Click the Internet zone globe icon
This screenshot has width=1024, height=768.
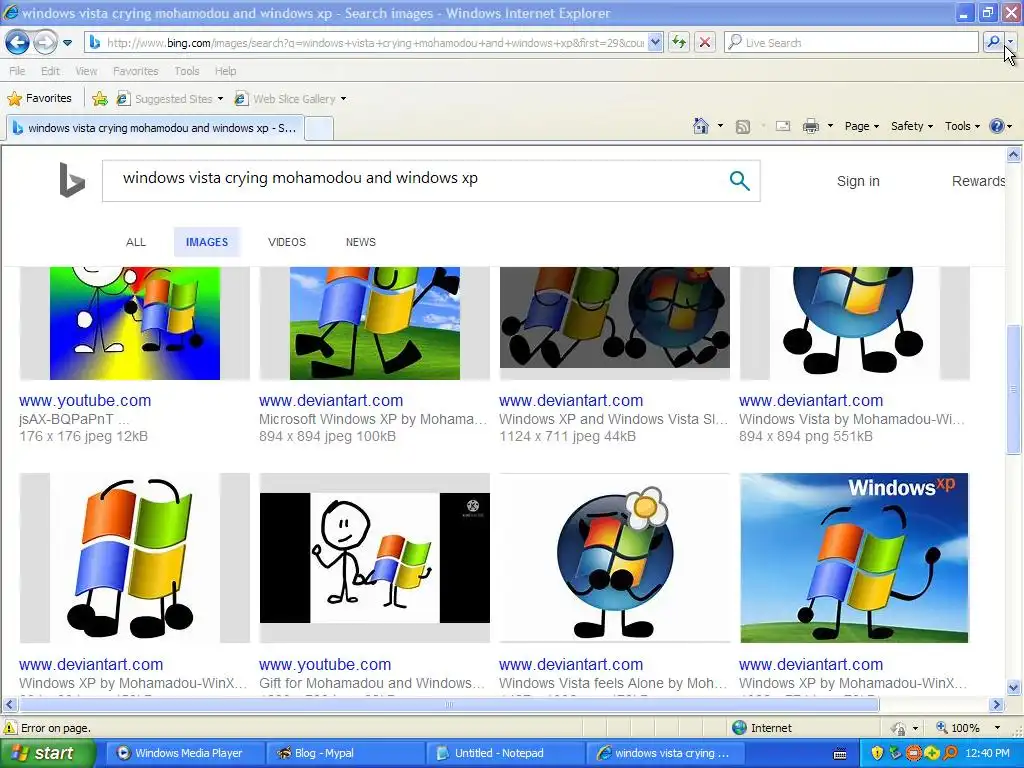(x=739, y=728)
